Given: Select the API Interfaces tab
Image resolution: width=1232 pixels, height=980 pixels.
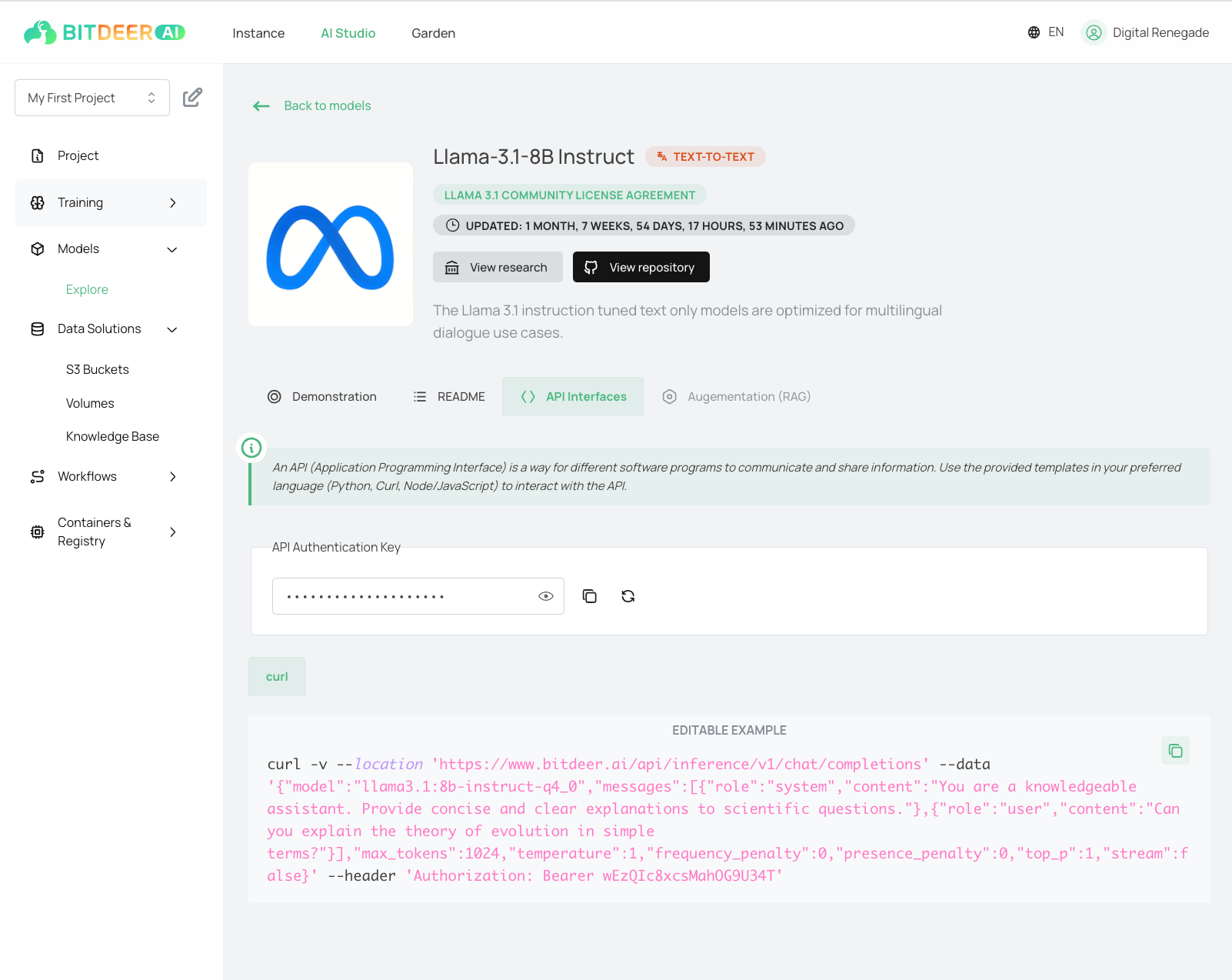Looking at the screenshot, I should click(x=573, y=397).
